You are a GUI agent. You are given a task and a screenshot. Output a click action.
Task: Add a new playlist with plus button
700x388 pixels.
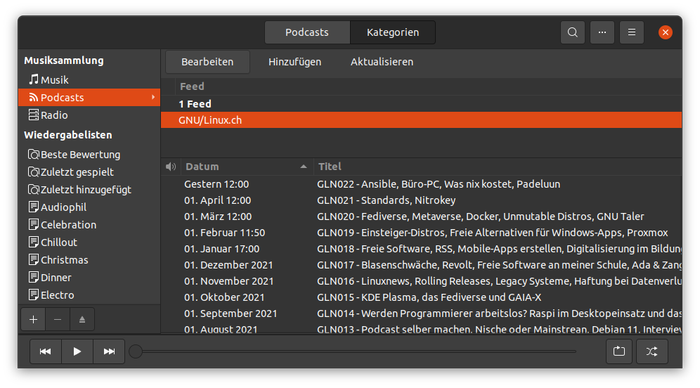[33, 319]
